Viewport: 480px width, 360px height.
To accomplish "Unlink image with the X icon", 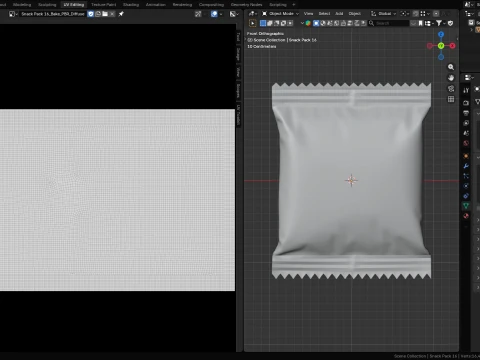I will point(112,14).
